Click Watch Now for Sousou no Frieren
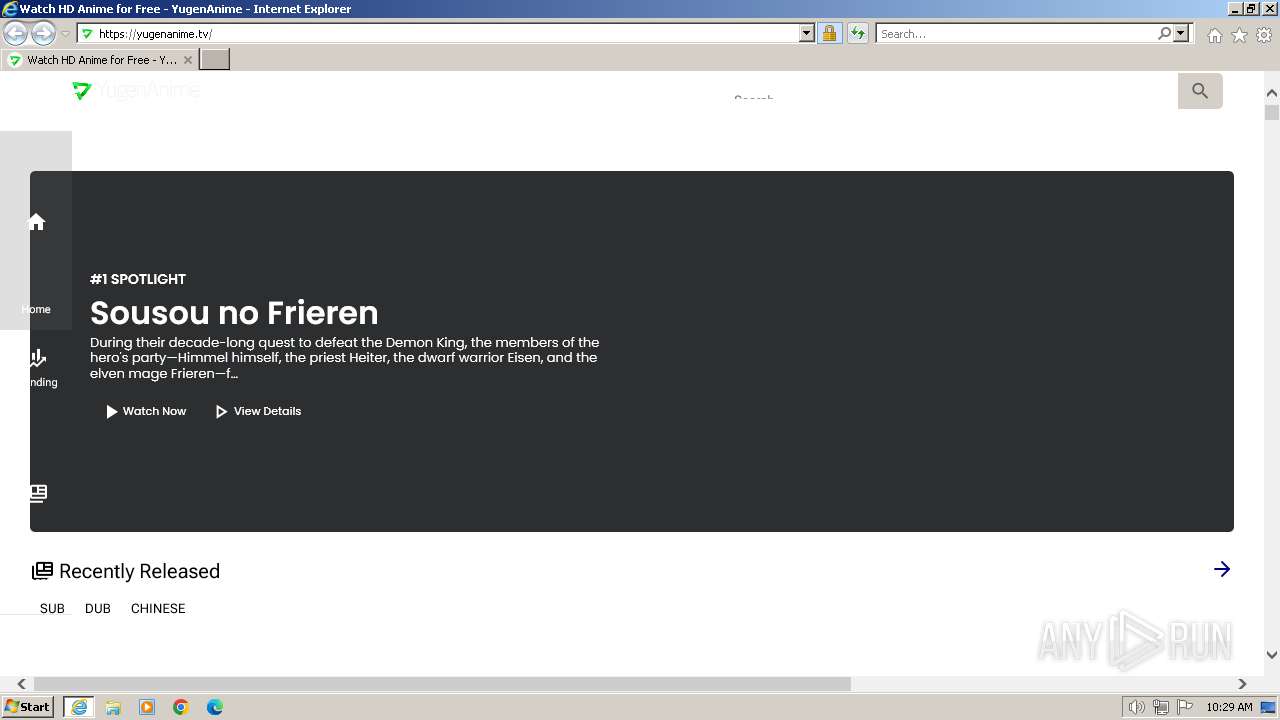The width and height of the screenshot is (1280, 720). coord(146,411)
